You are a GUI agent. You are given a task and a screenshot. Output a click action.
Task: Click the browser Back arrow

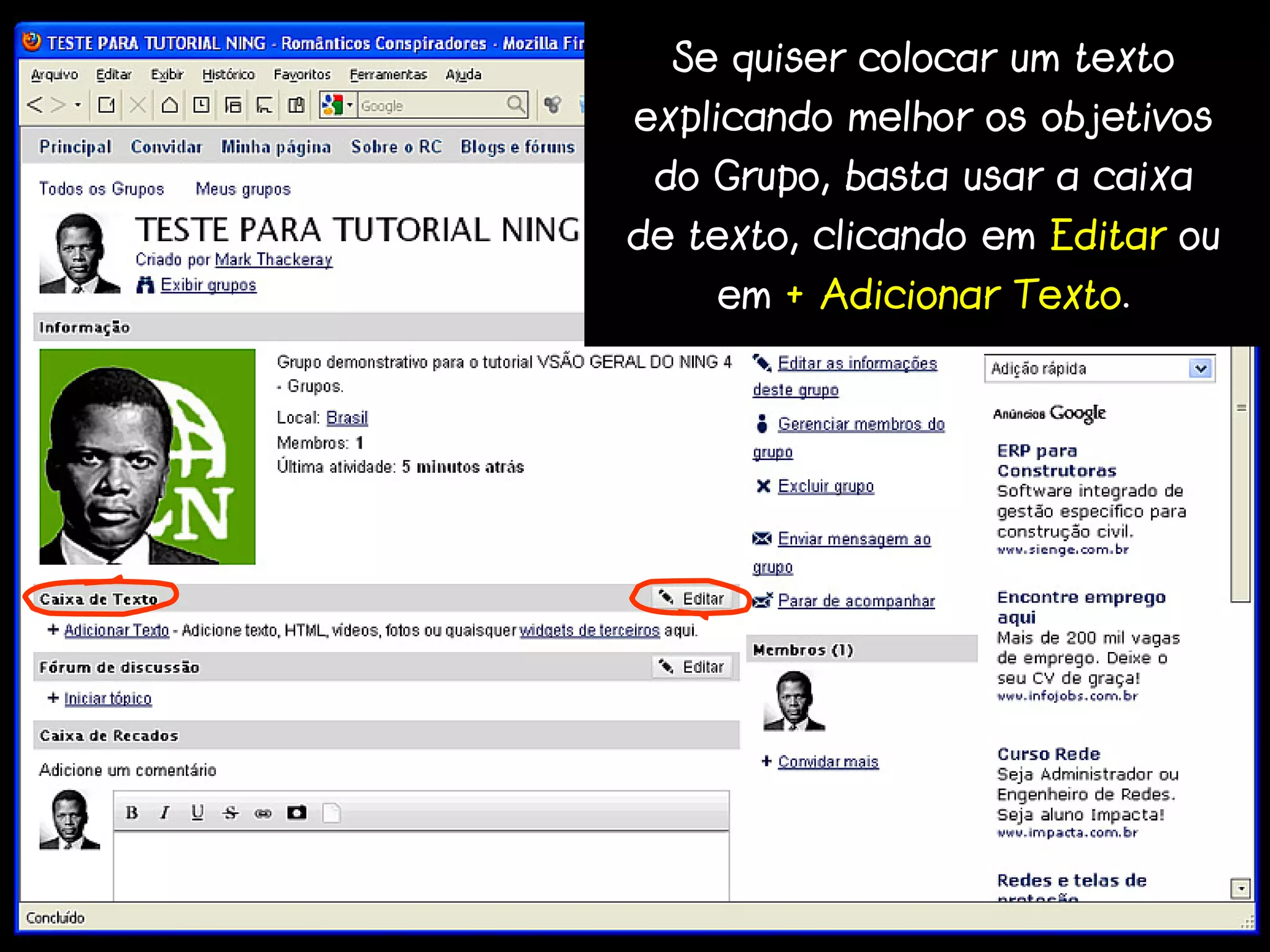tap(35, 105)
